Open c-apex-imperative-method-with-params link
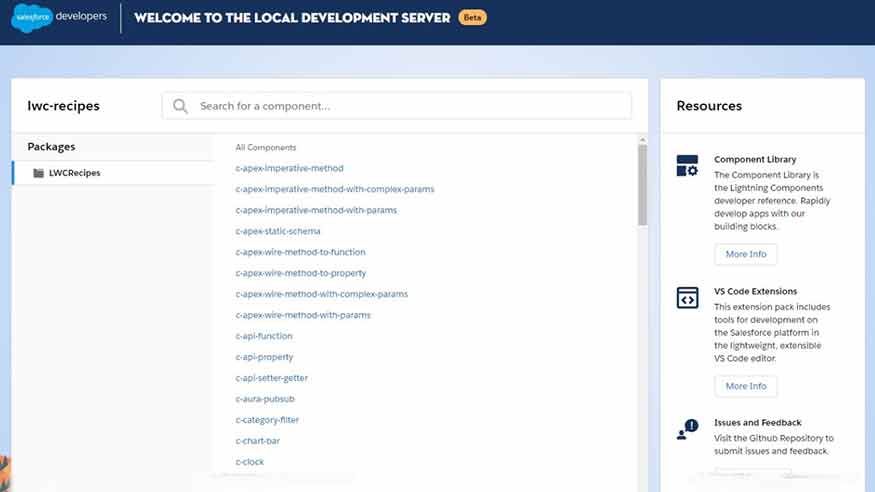Viewport: 875px width, 492px height. [x=316, y=210]
